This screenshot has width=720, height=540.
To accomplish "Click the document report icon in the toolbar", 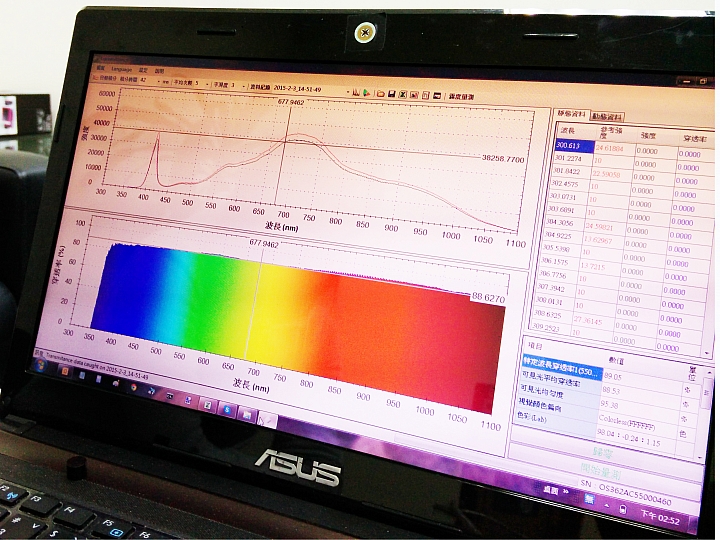I will [426, 96].
